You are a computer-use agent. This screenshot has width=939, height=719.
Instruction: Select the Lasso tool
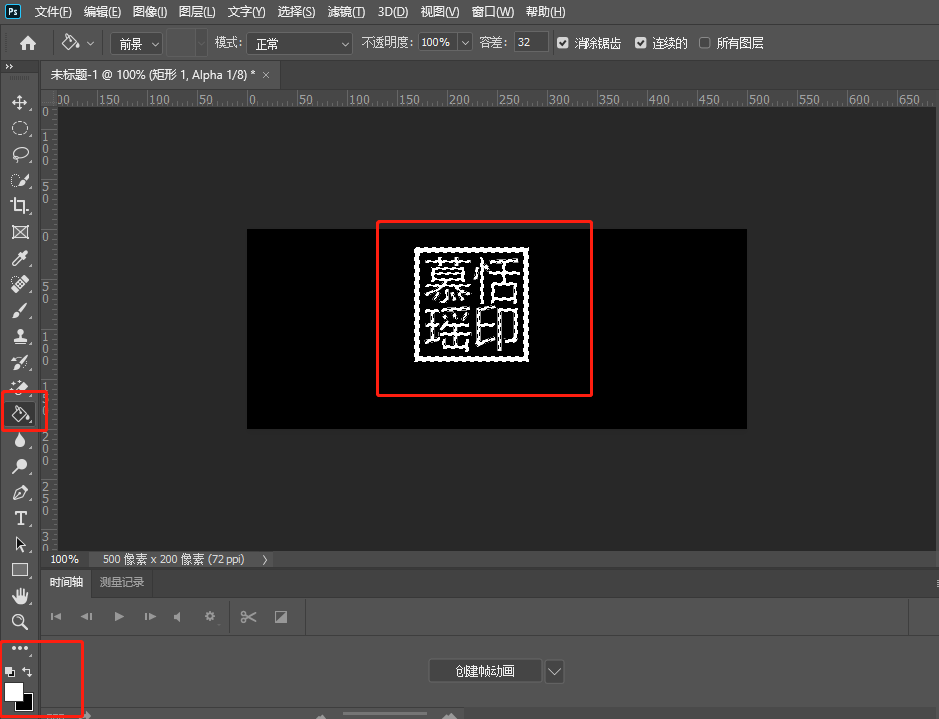pyautogui.click(x=20, y=154)
